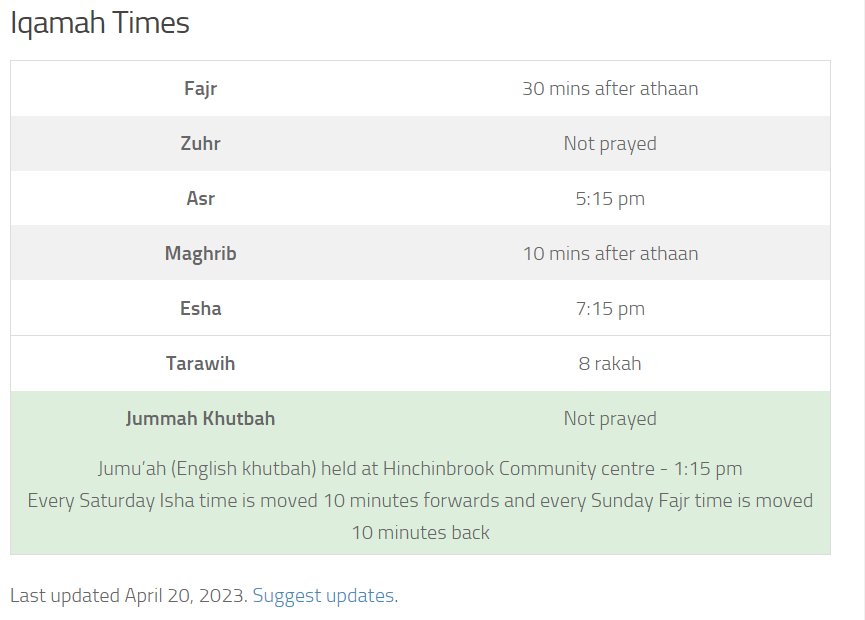
Task: Select the Tarawih row label
Action: point(200,363)
